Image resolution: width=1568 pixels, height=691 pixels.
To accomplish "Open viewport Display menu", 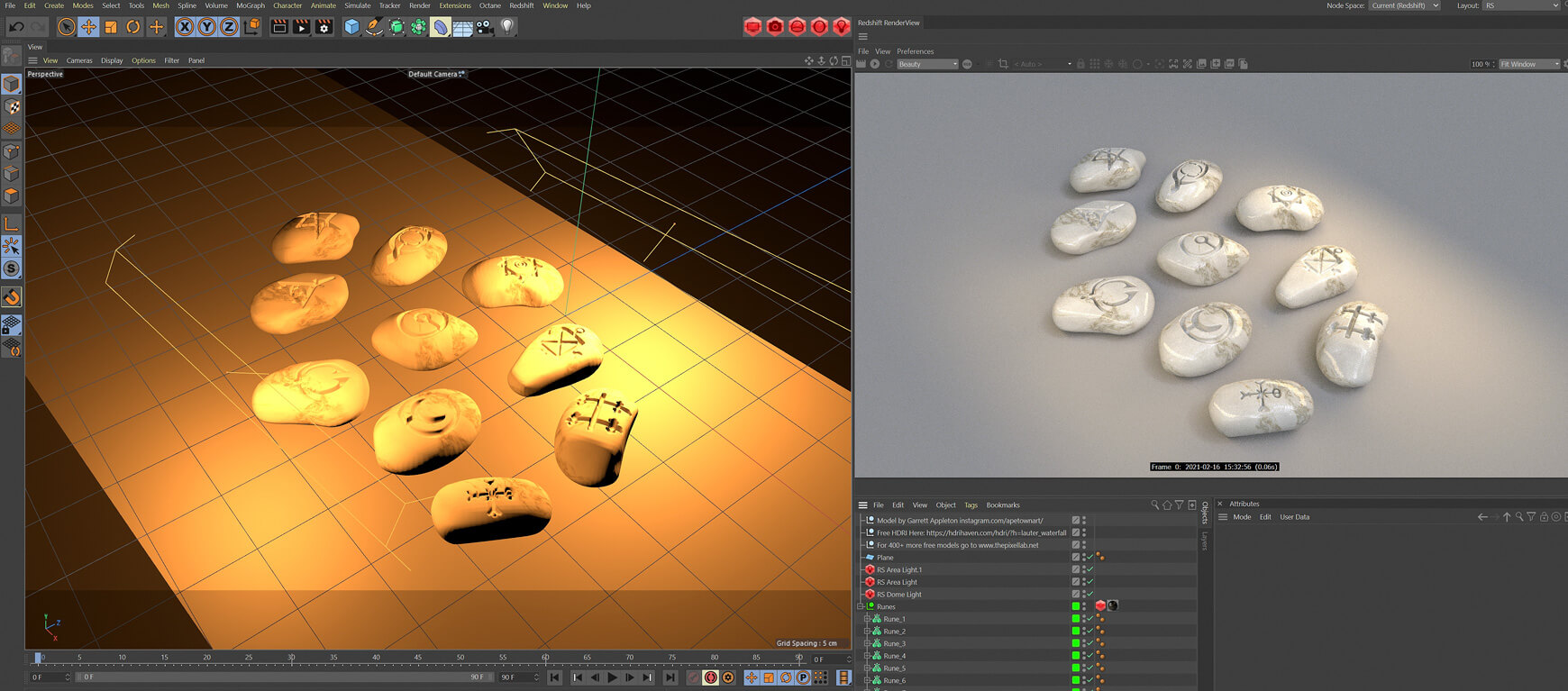I will tap(112, 60).
